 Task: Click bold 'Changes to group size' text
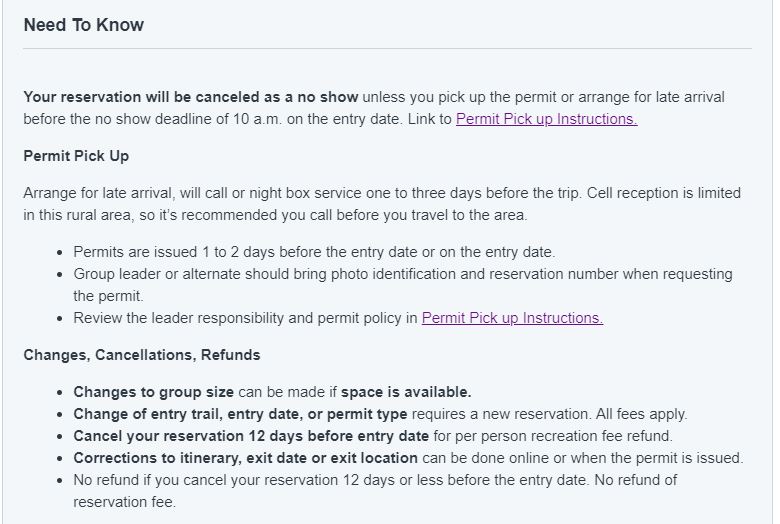(x=154, y=392)
